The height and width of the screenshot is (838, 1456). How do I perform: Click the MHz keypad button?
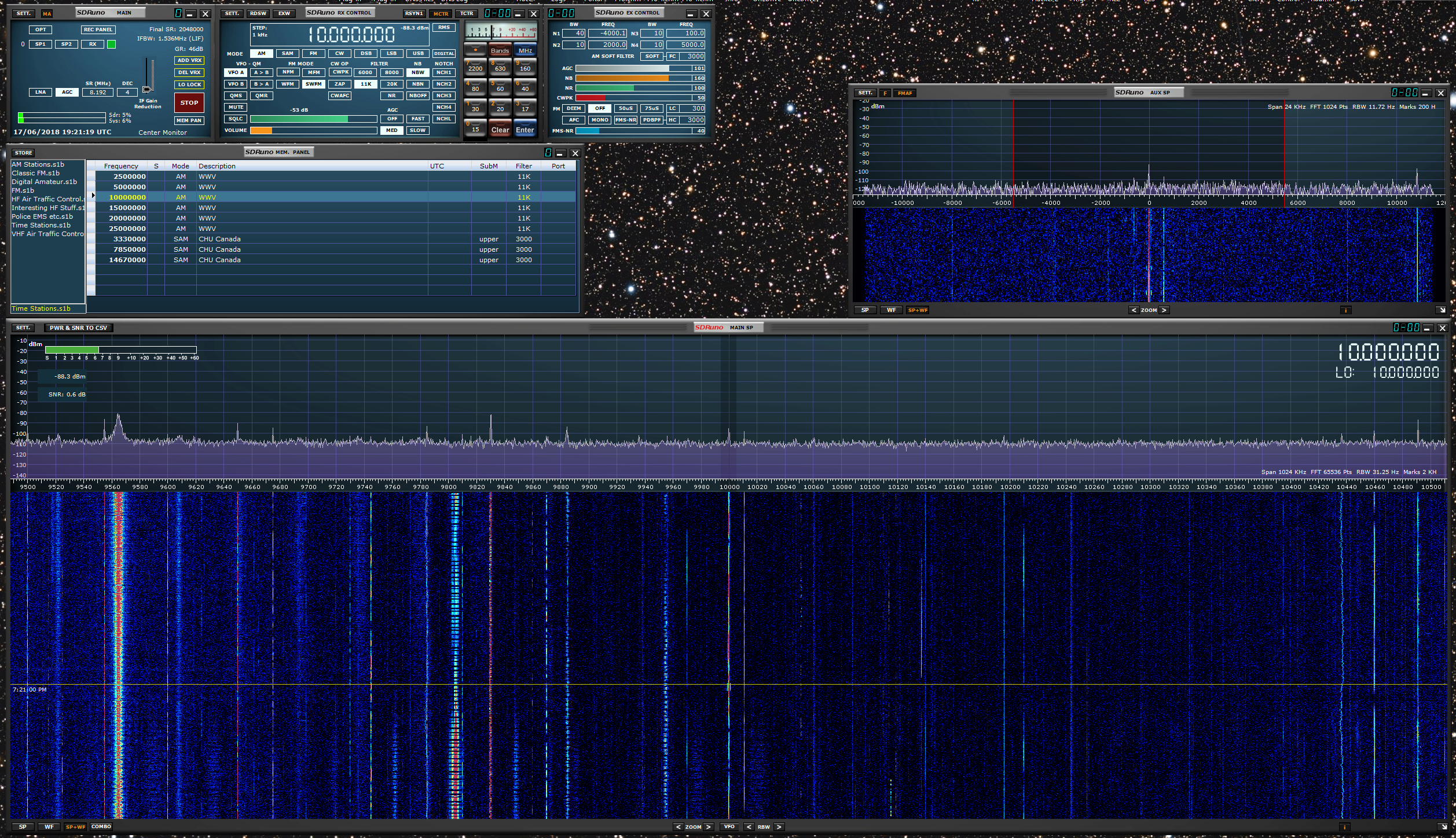[x=525, y=50]
